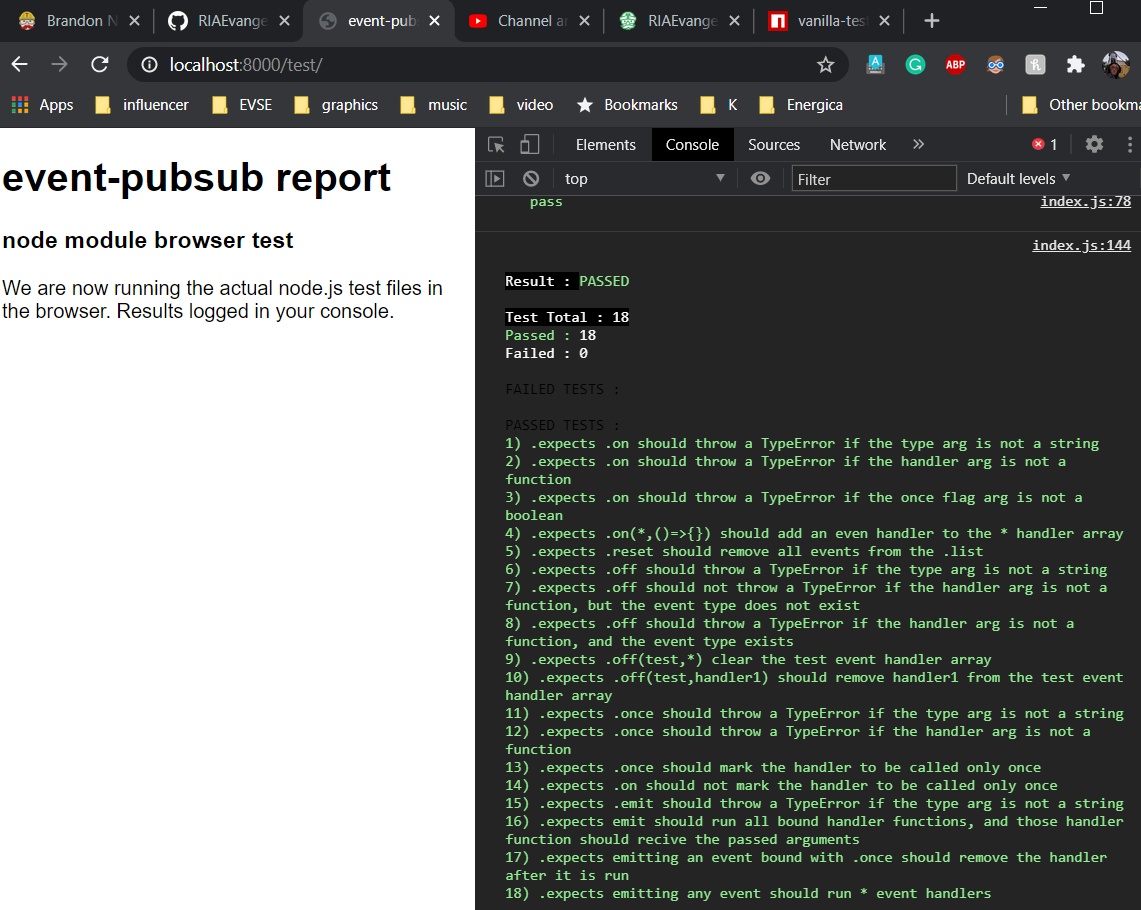Open the JavaScript context 'top' dropdown
Screen dimensions: 1141x910
pos(645,178)
